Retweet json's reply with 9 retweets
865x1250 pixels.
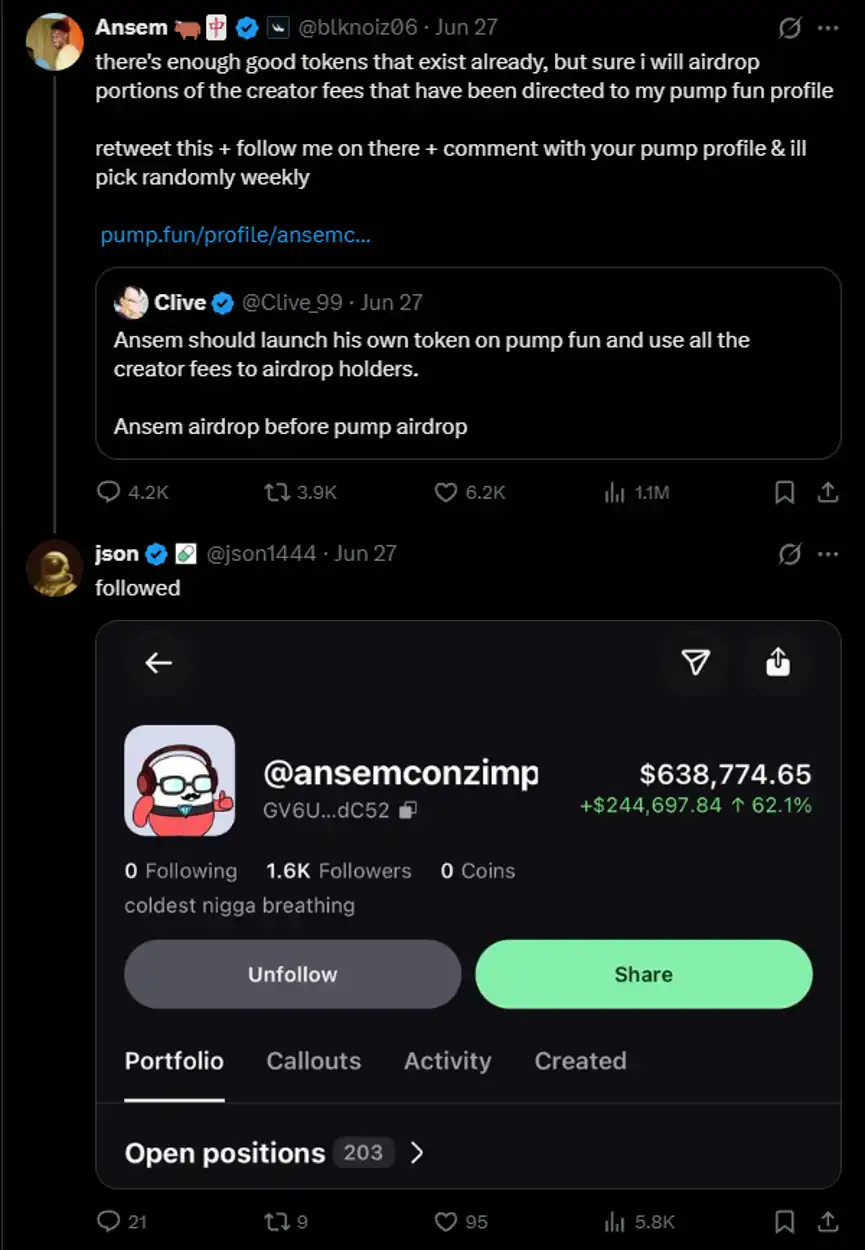(x=274, y=1221)
